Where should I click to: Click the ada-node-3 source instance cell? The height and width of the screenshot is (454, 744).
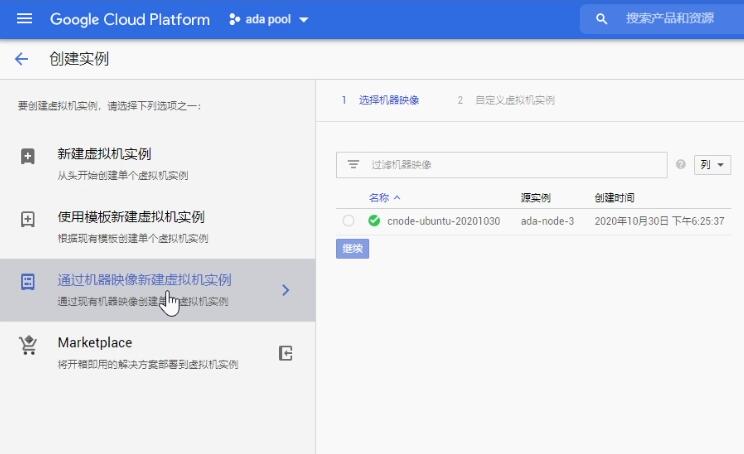coord(547,221)
